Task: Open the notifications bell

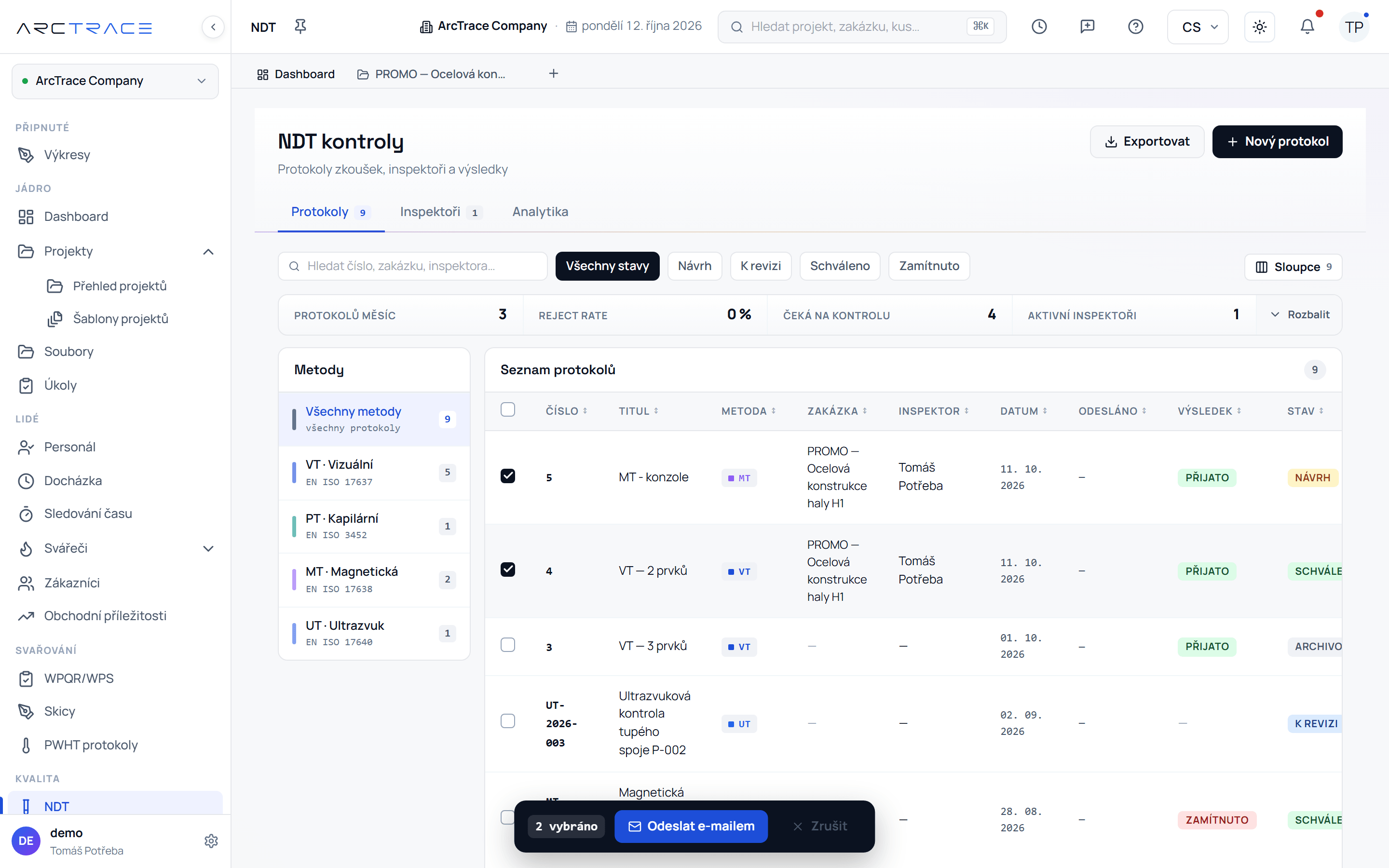Action: pos(1307,27)
